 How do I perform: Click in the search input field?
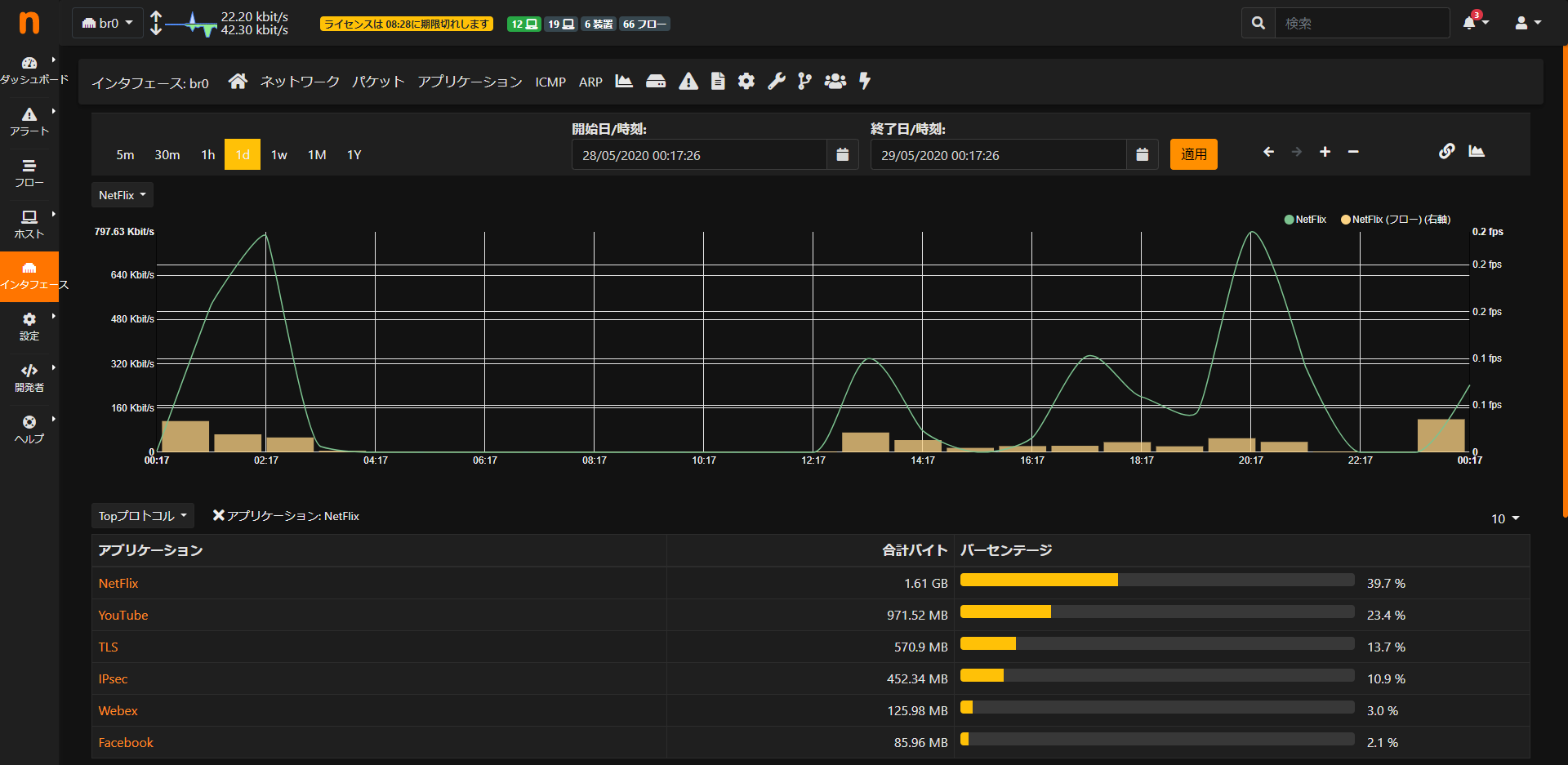[x=1362, y=23]
